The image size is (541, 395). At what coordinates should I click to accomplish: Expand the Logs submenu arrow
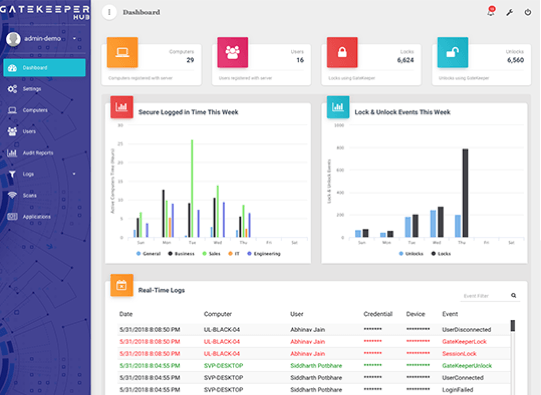[x=74, y=174]
